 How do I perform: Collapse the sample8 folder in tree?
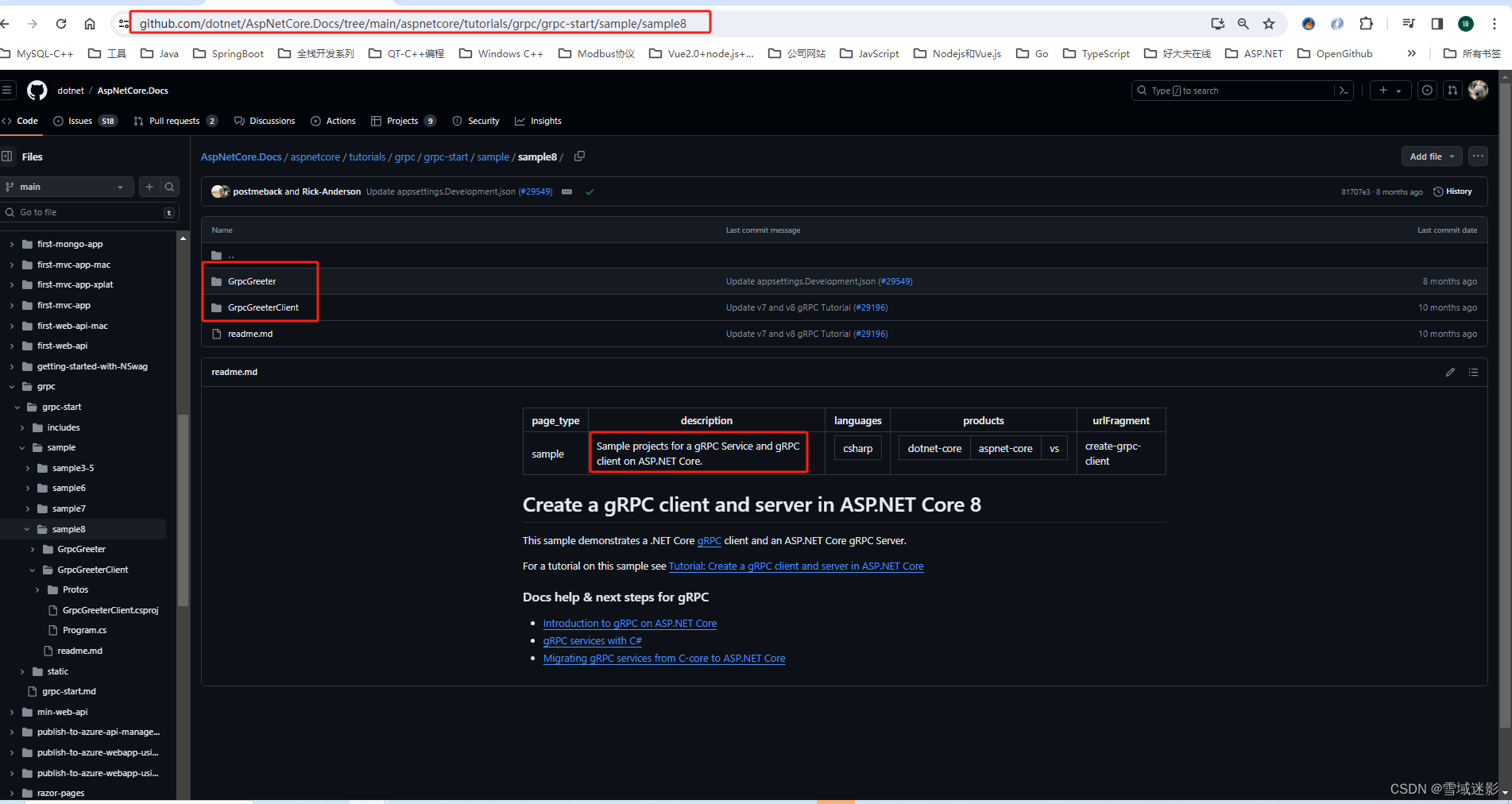(x=27, y=529)
